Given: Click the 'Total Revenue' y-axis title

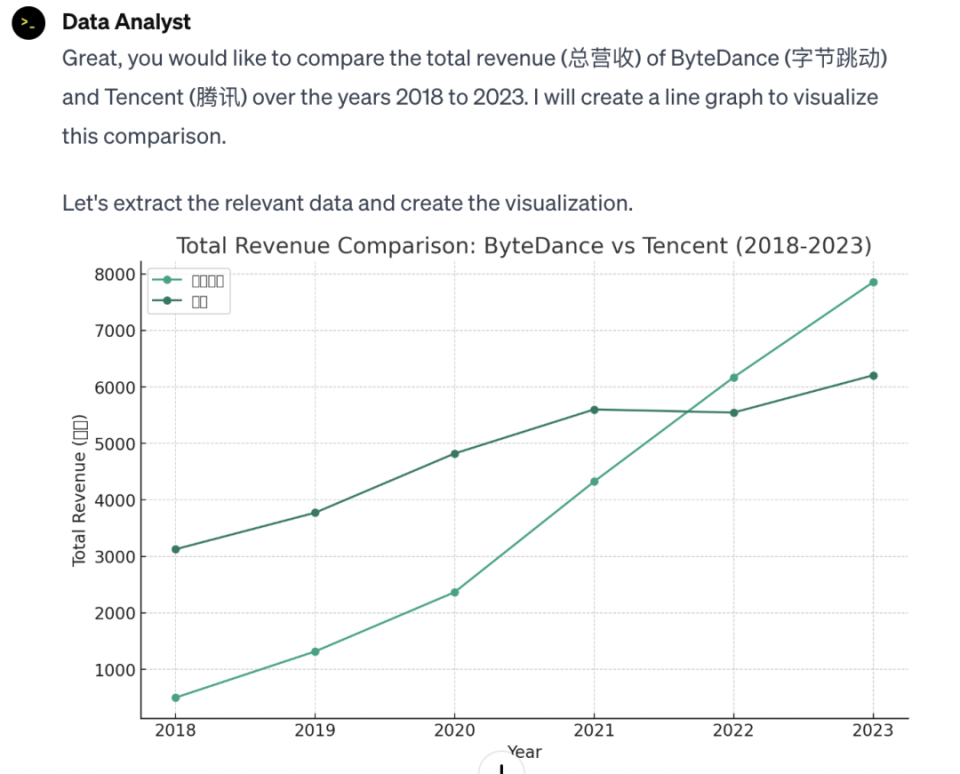Looking at the screenshot, I should point(79,491).
